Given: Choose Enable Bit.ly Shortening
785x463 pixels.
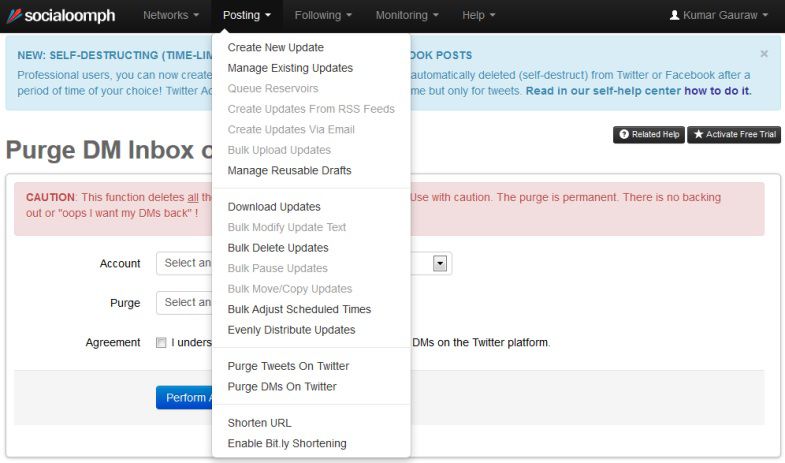Looking at the screenshot, I should 287,443.
